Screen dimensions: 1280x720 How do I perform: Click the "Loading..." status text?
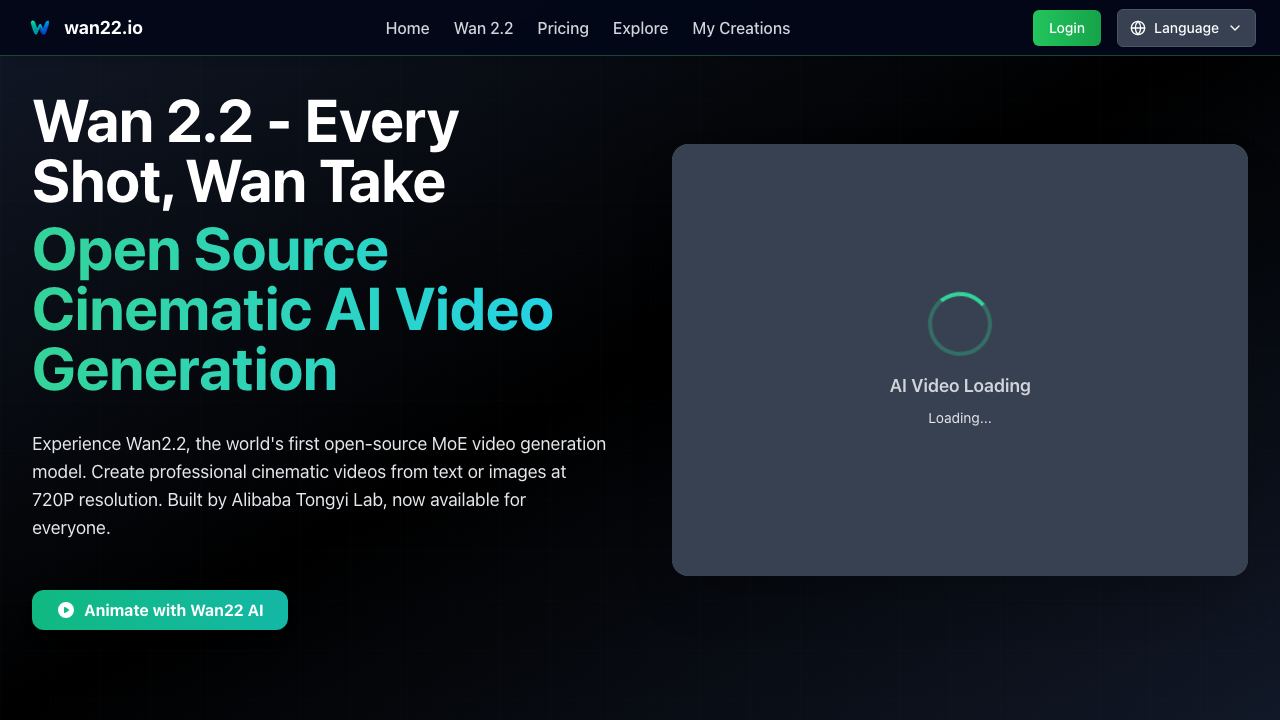pos(960,418)
